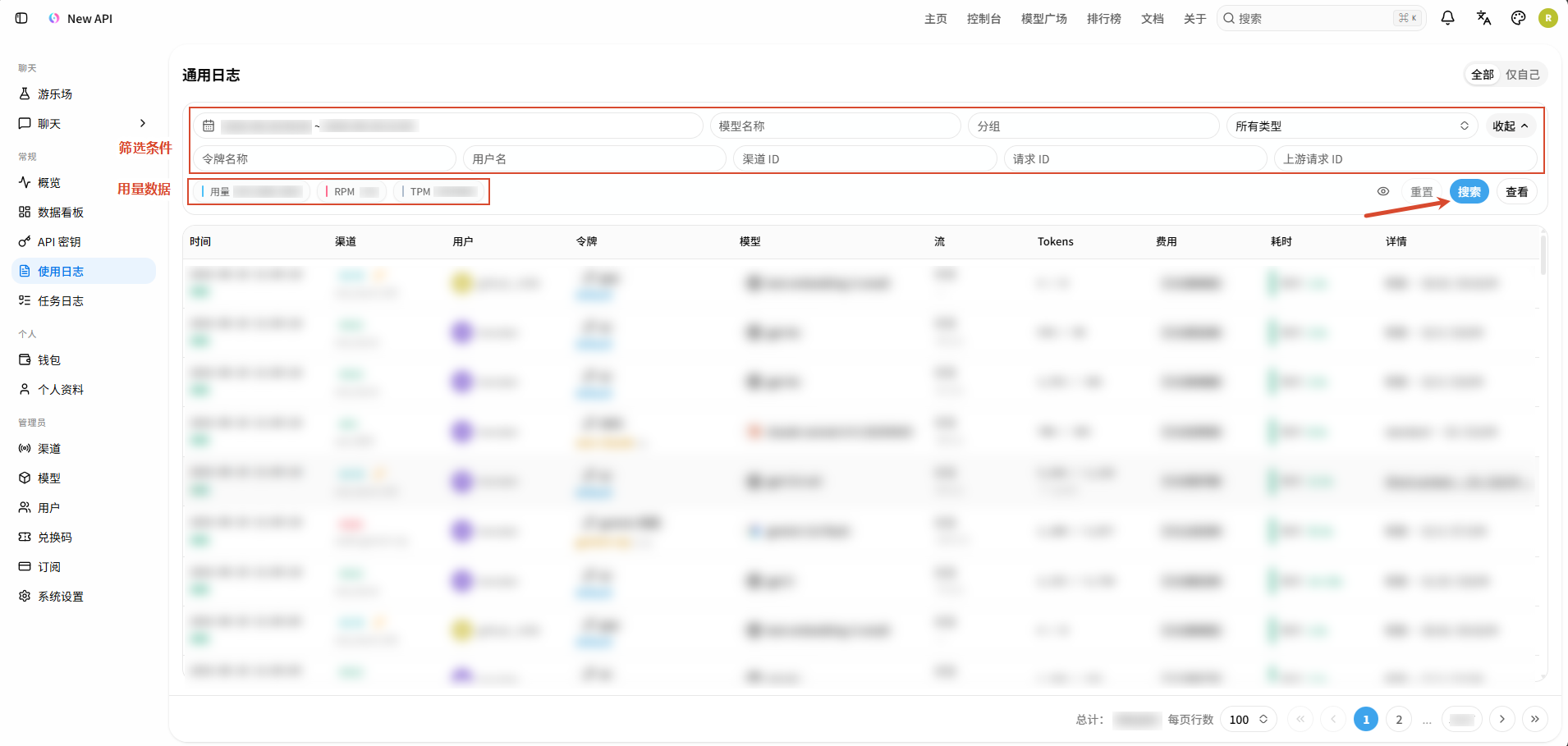This screenshot has height=746, width=1568.
Task: Open the user avatar menu
Action: pyautogui.click(x=1548, y=18)
